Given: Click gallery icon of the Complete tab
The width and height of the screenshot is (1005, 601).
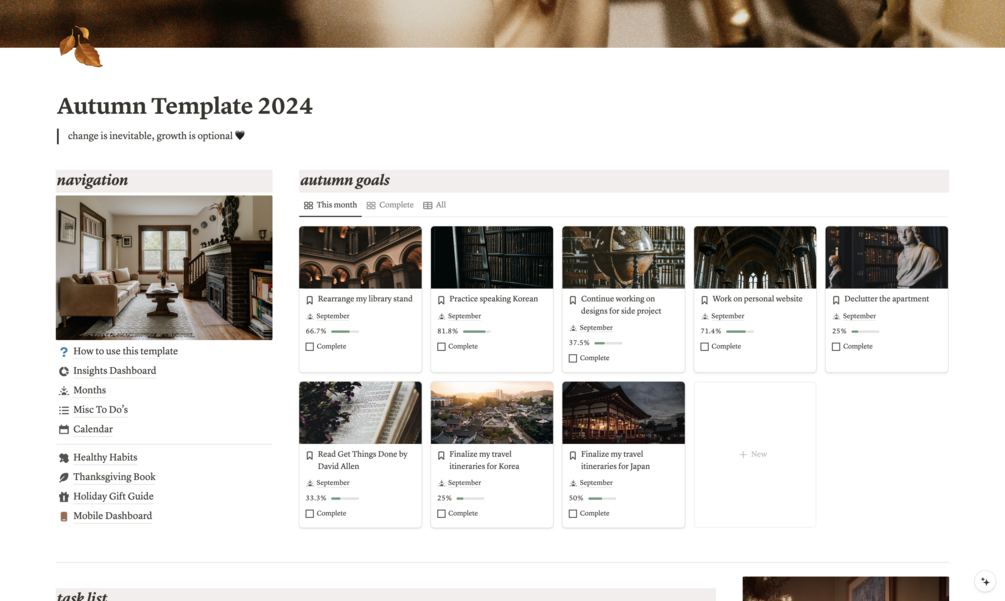Looking at the screenshot, I should (x=371, y=206).
